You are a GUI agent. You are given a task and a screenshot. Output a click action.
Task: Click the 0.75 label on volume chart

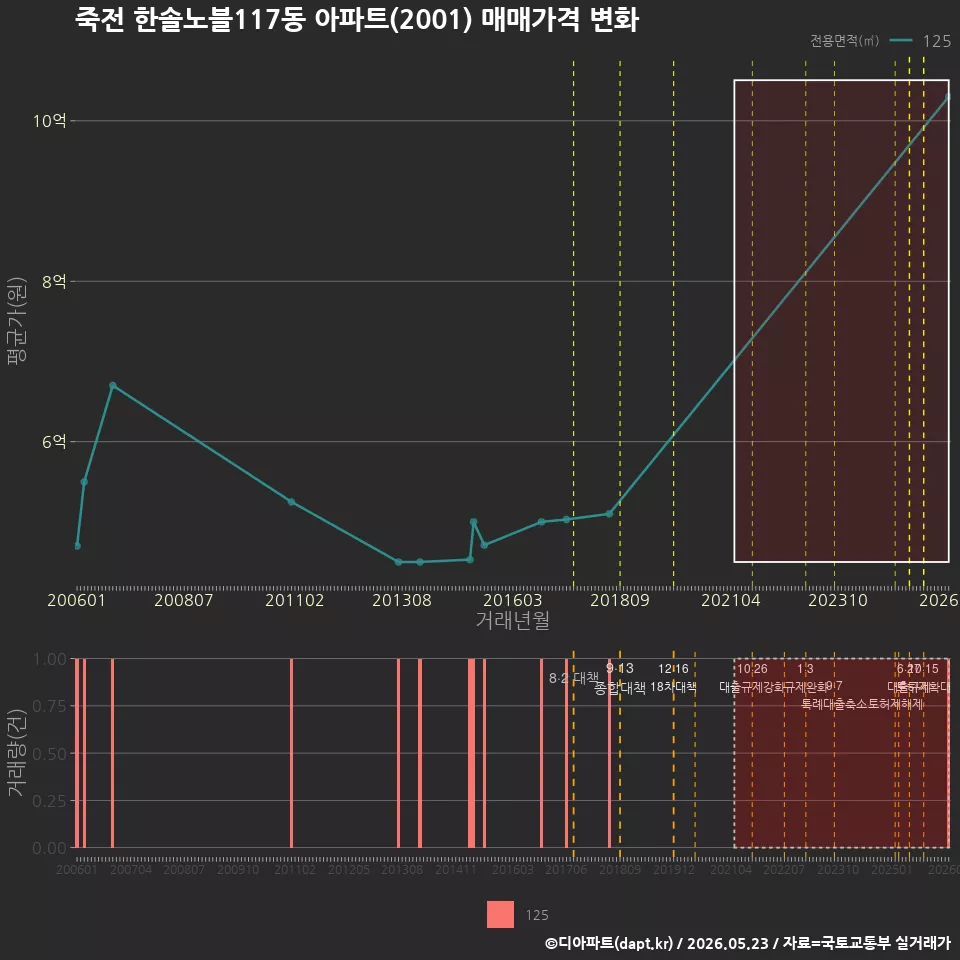pos(49,707)
